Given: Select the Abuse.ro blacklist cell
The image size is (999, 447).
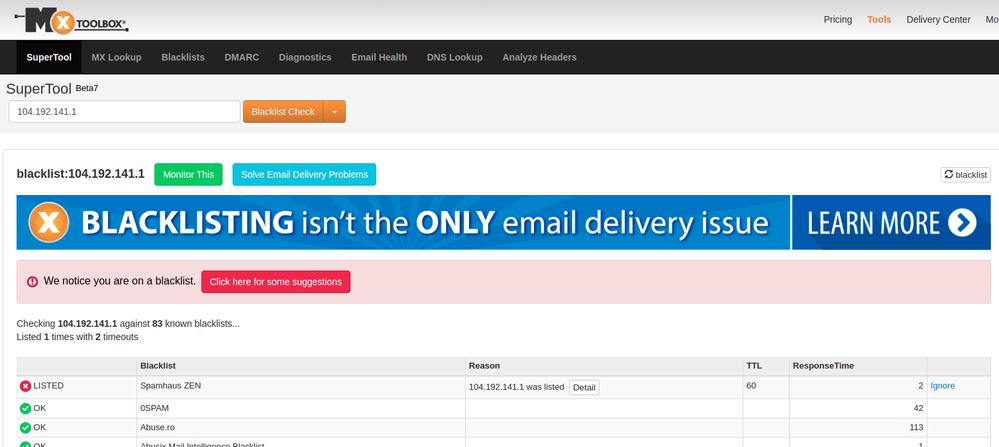Looking at the screenshot, I should click(301, 428).
